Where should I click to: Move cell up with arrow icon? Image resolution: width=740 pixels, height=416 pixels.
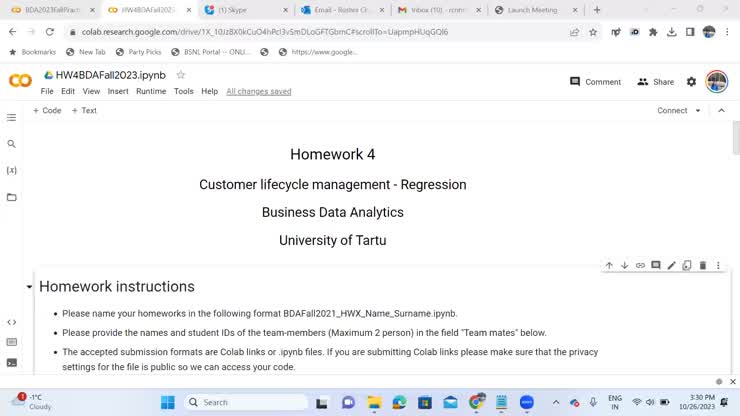point(609,265)
